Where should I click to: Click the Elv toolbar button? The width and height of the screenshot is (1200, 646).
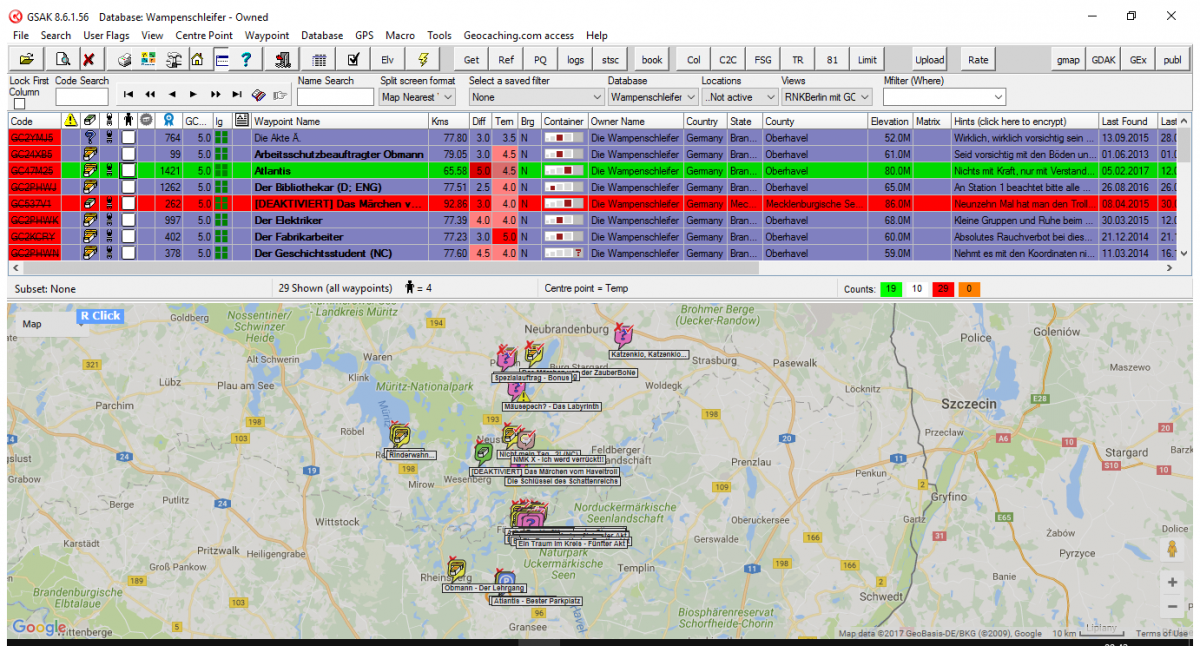pos(387,60)
